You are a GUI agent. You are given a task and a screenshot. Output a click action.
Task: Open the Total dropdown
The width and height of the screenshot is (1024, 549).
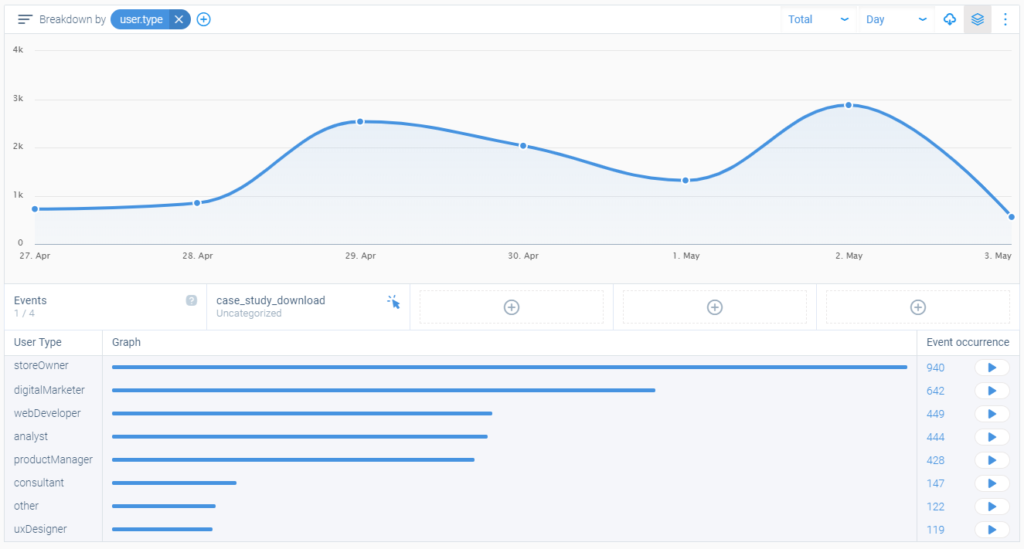(x=818, y=20)
